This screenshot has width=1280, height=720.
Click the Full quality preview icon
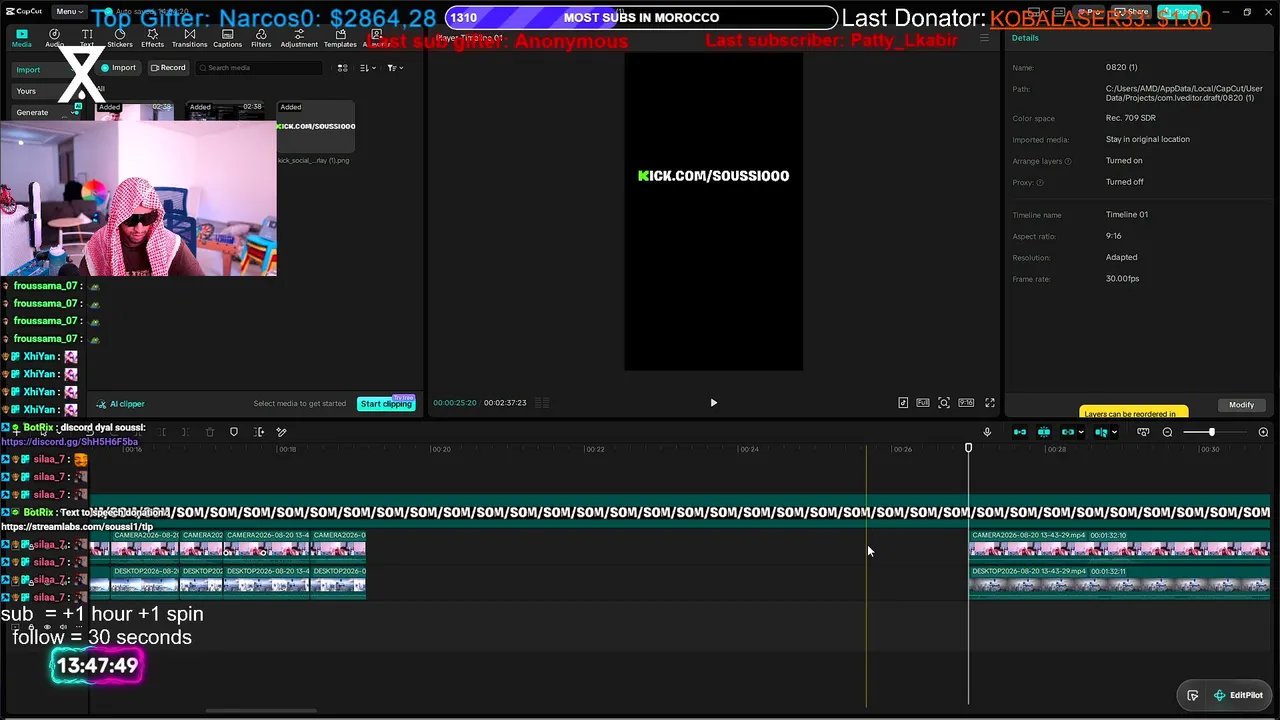click(923, 403)
